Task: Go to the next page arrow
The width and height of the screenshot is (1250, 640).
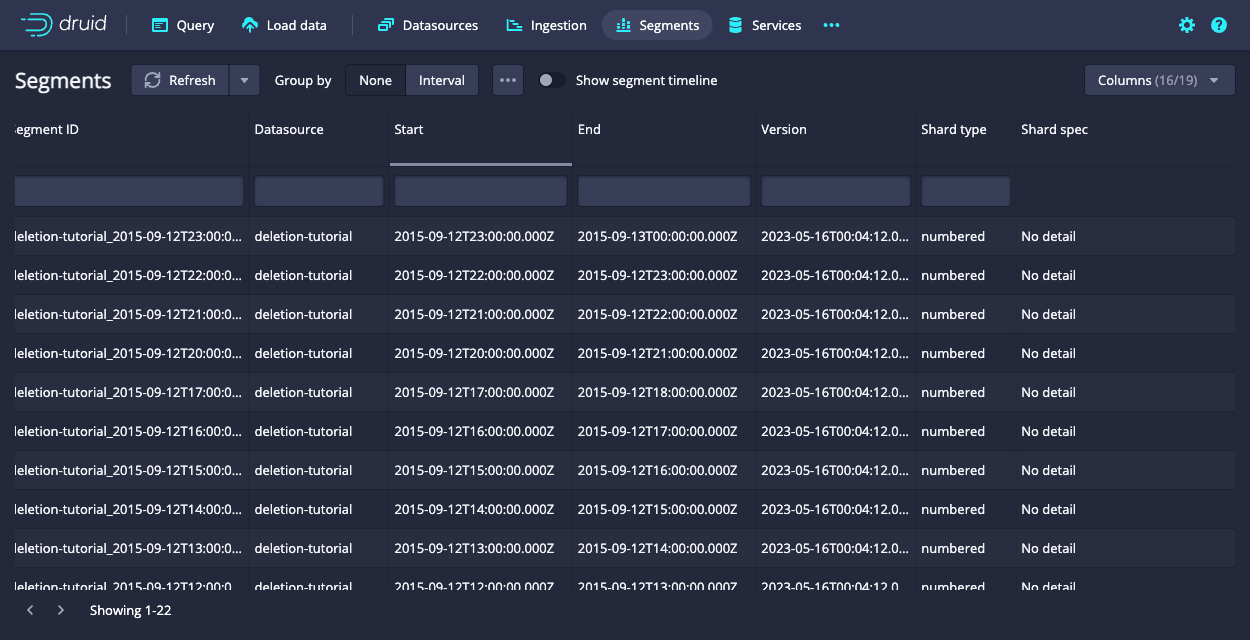Action: click(x=61, y=610)
